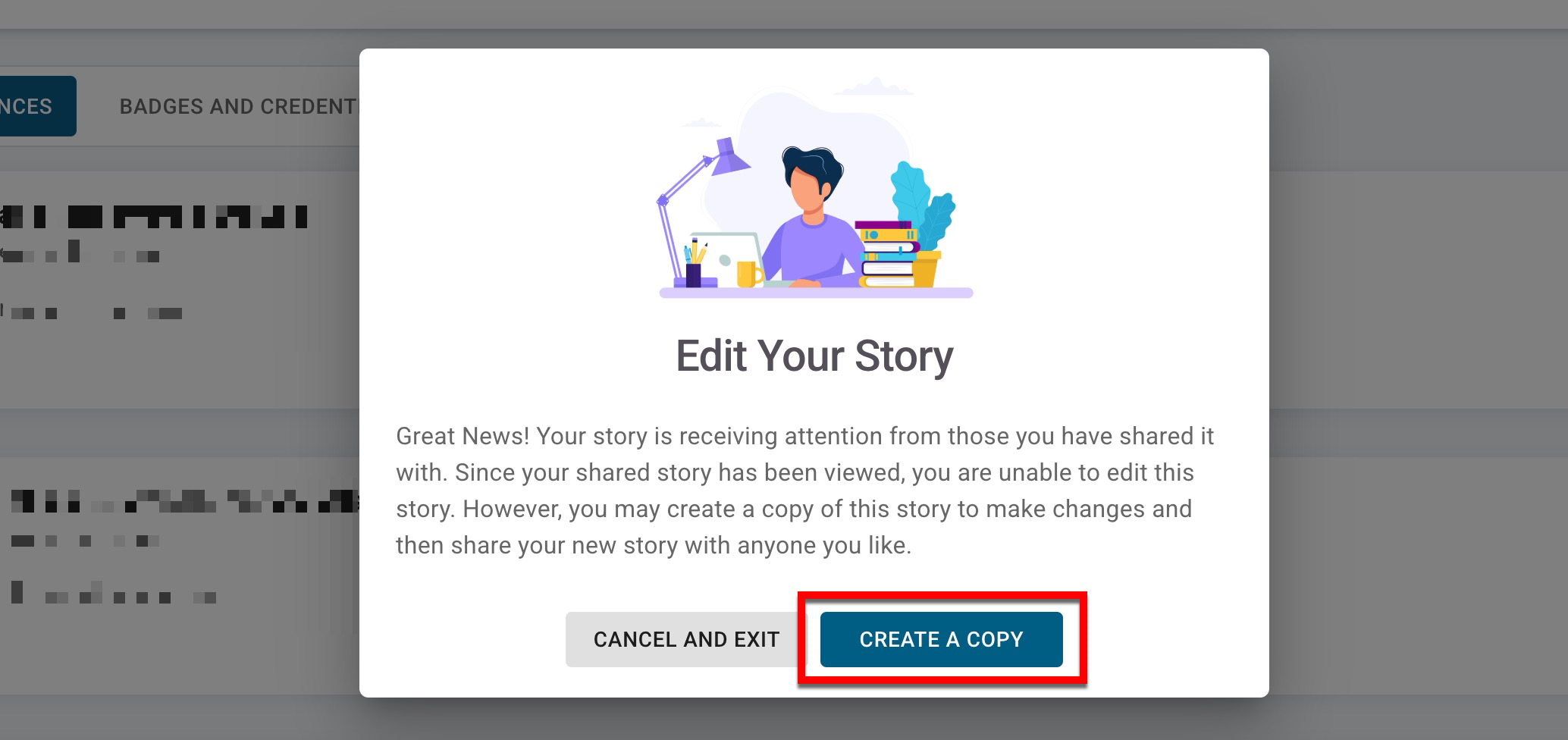Click the yellow coffee mug graphic
This screenshot has width=1568, height=740.
748,273
